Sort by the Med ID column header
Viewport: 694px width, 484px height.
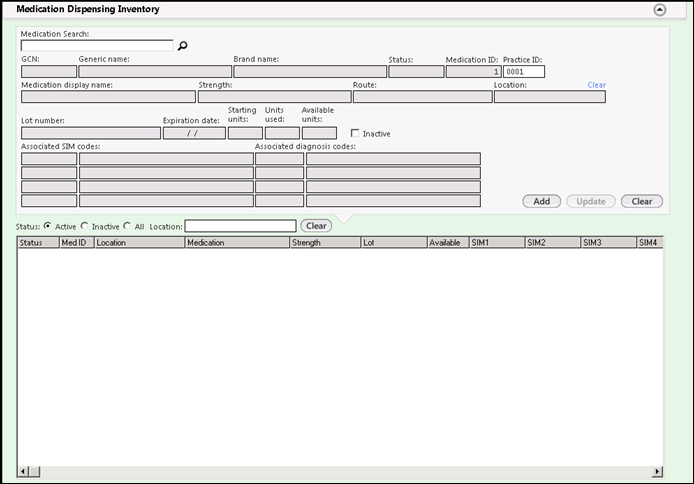tap(77, 242)
